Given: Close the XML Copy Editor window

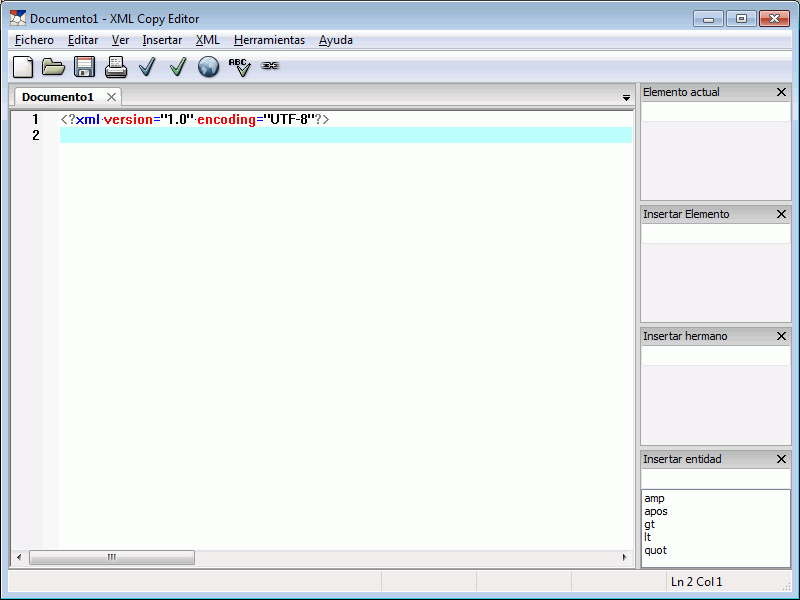Looking at the screenshot, I should pyautogui.click(x=774, y=19).
